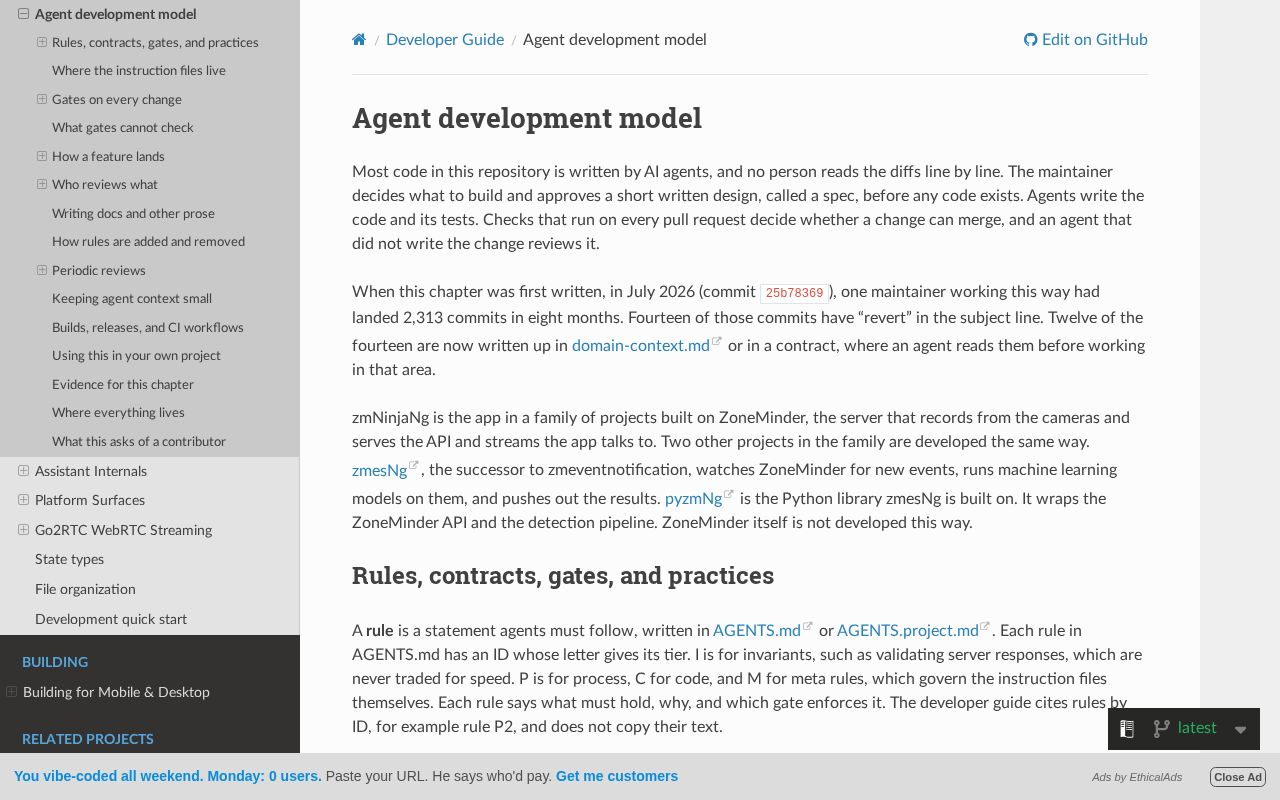Click external-link icon after AGENTS.md
The width and height of the screenshot is (1280, 800).
point(808,627)
